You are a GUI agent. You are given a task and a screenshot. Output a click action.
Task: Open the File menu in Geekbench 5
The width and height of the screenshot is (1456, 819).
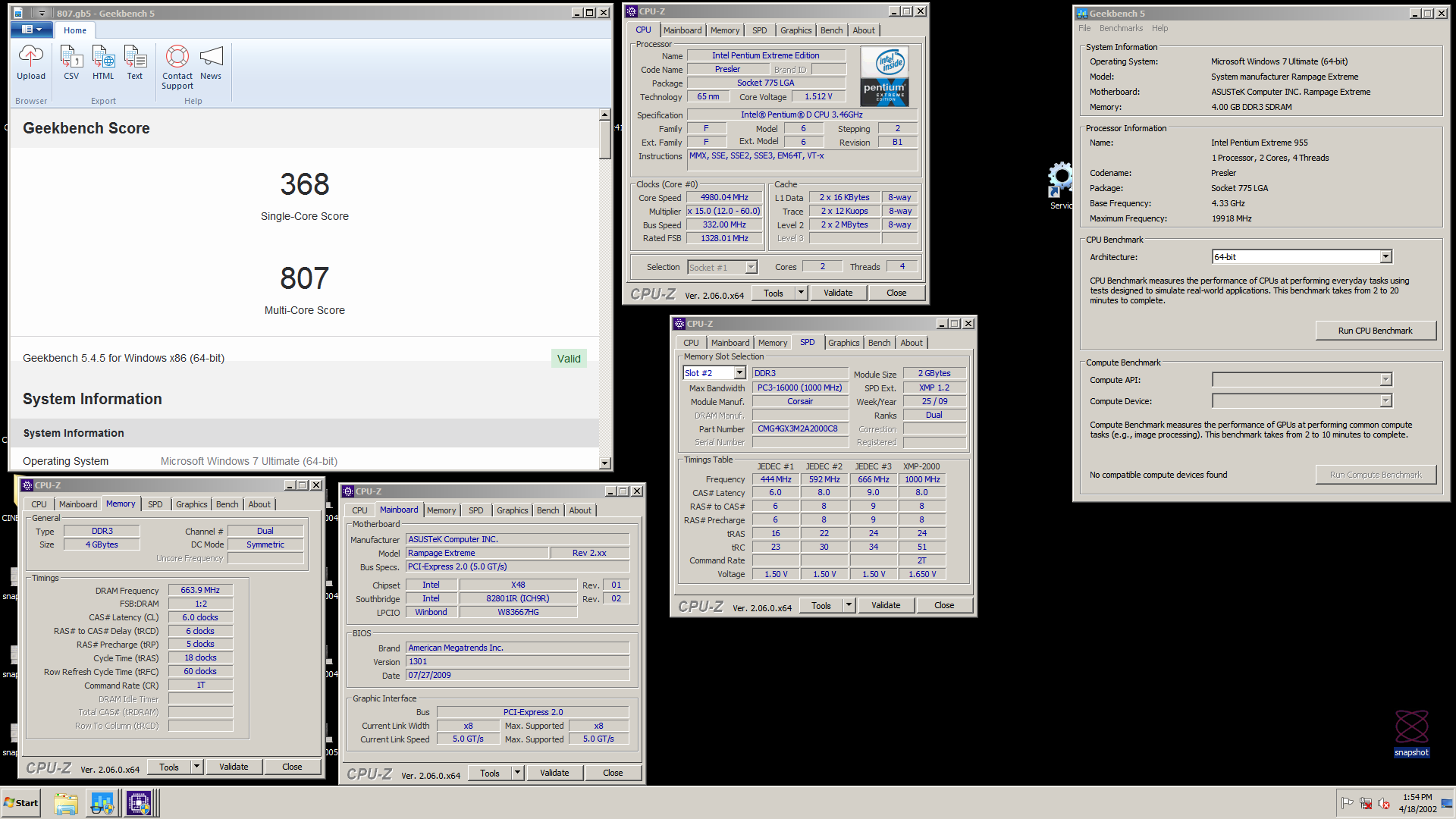1084,28
